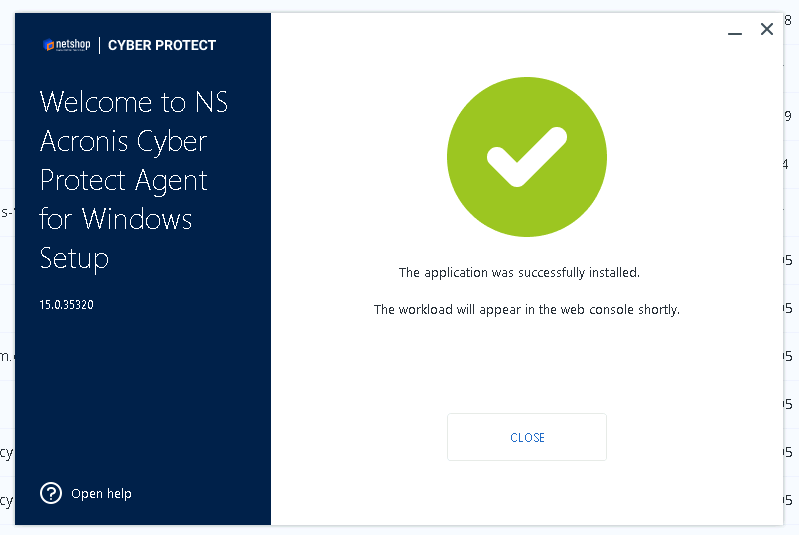Click background item starting with 'm.'

(x=7, y=356)
